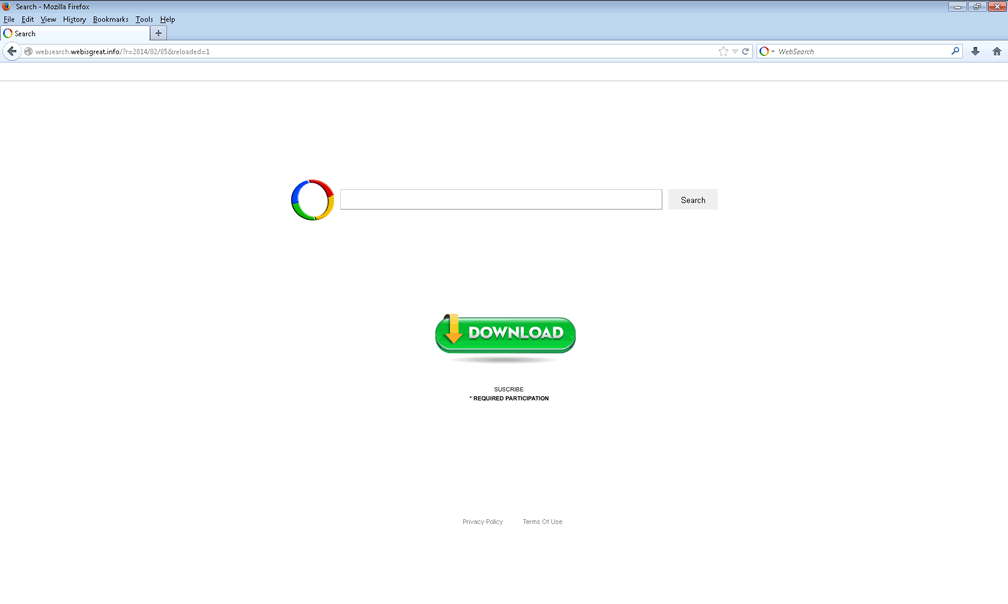Select the Search tab

pyautogui.click(x=70, y=33)
